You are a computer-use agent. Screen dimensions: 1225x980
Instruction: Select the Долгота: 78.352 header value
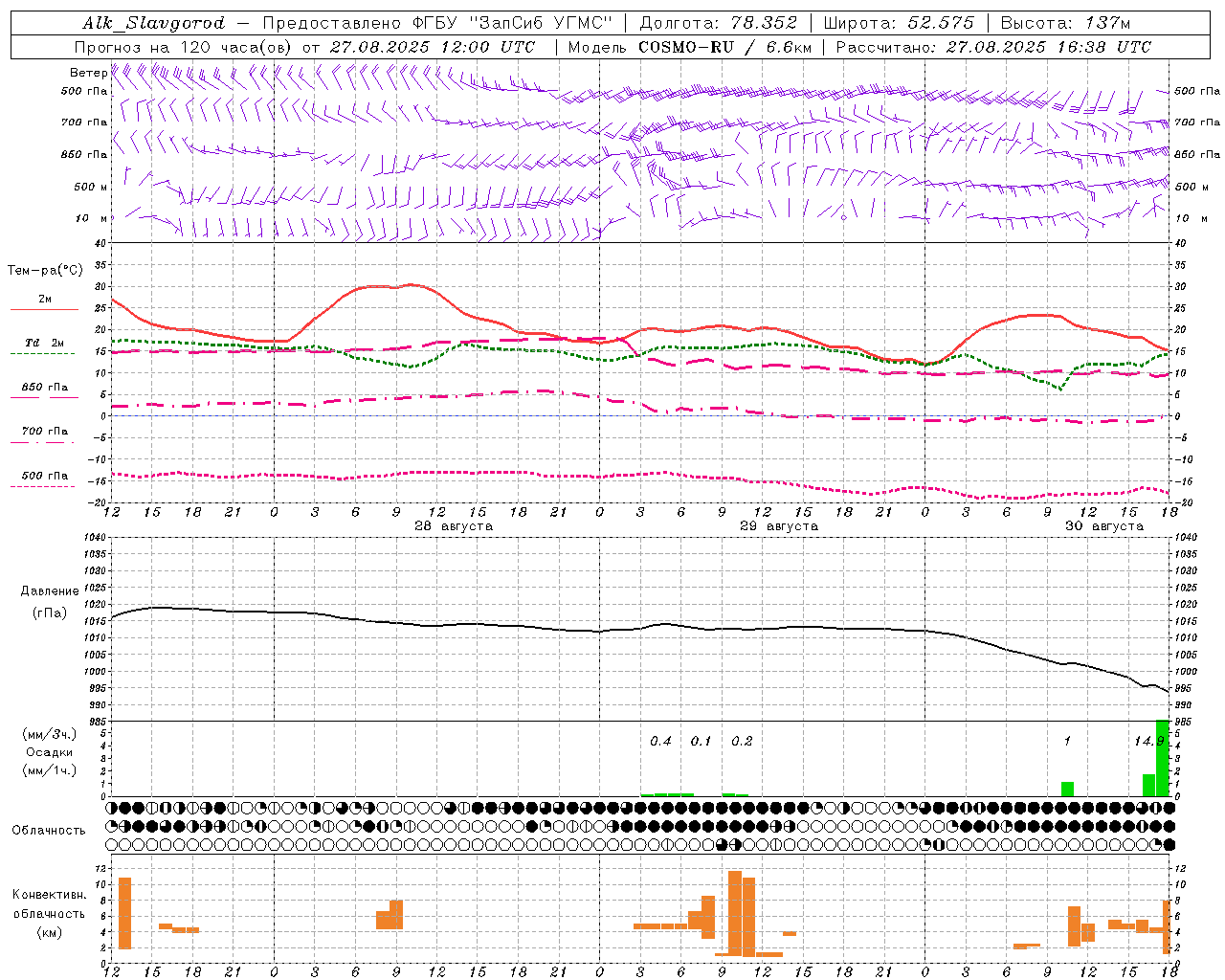pyautogui.click(x=718, y=23)
